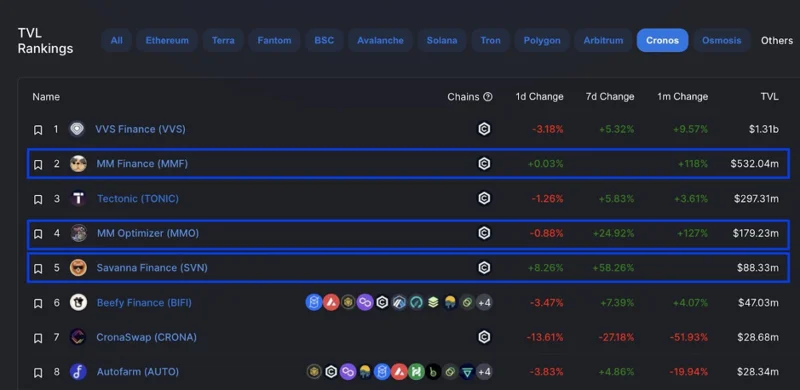800x390 pixels.
Task: Filter rankings by Ethereum
Action: [x=167, y=40]
